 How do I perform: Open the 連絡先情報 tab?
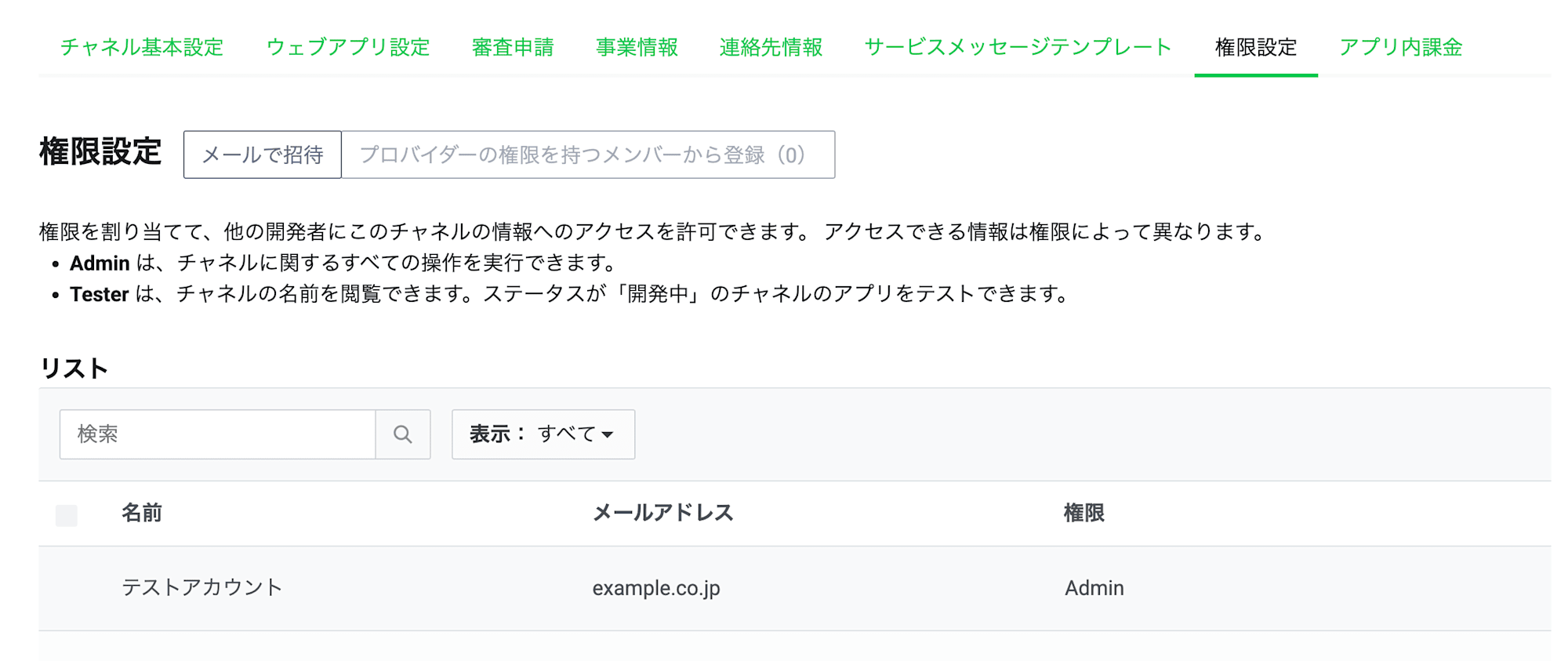(771, 47)
